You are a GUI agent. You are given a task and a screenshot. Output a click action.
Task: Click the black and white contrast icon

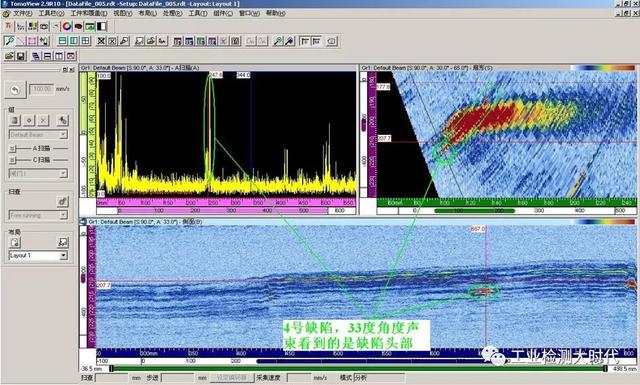pos(101,27)
